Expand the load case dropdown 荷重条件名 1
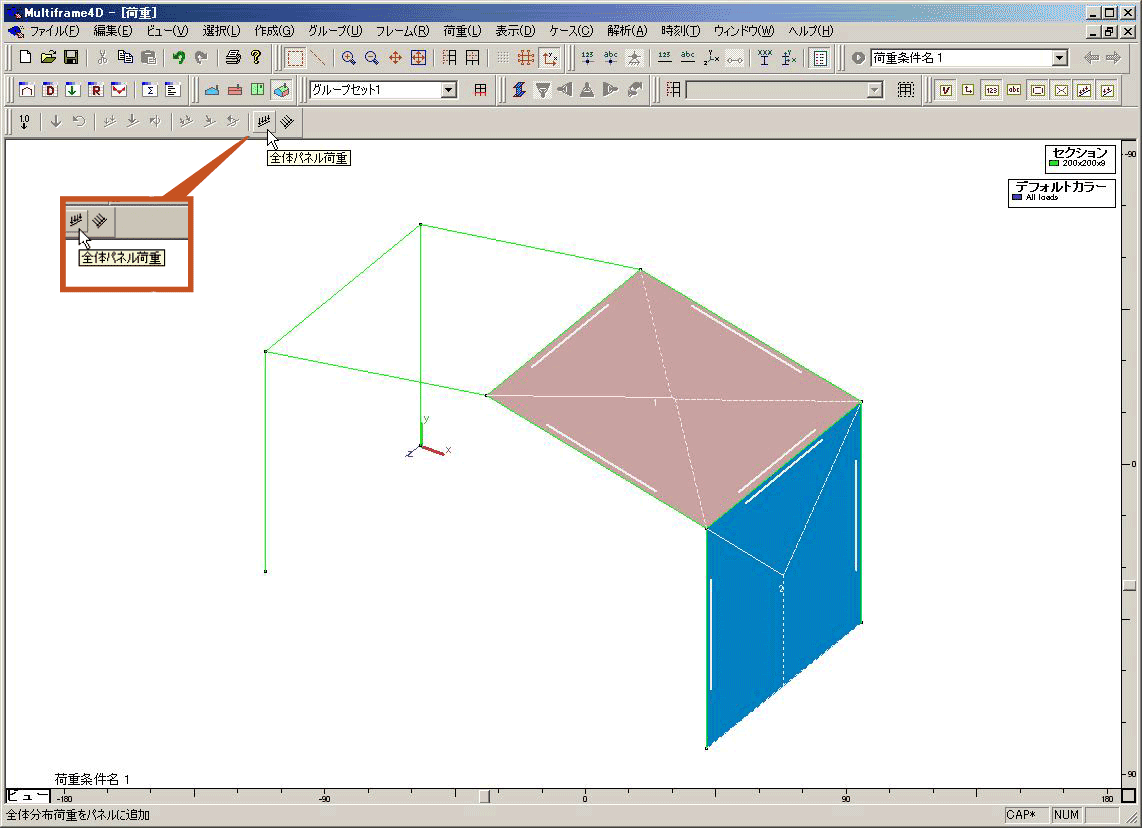Screen dimensions: 1142x828 pos(1060,58)
